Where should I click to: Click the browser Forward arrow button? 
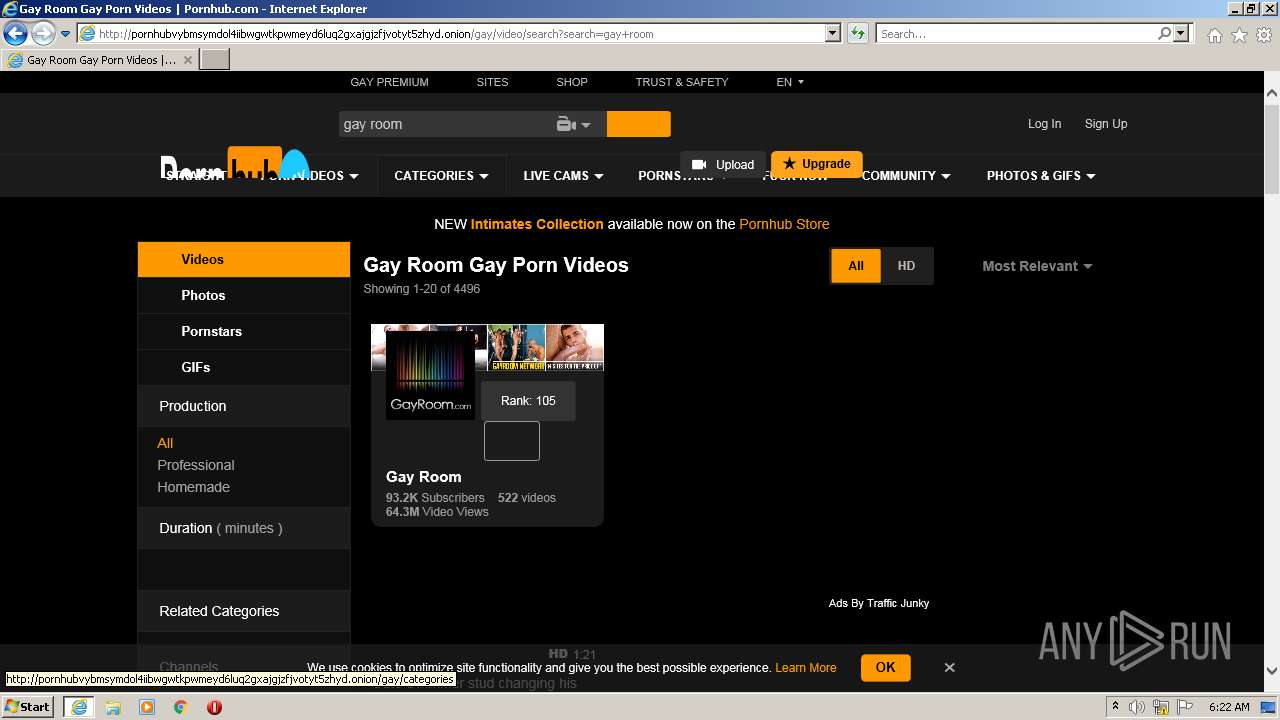point(43,33)
